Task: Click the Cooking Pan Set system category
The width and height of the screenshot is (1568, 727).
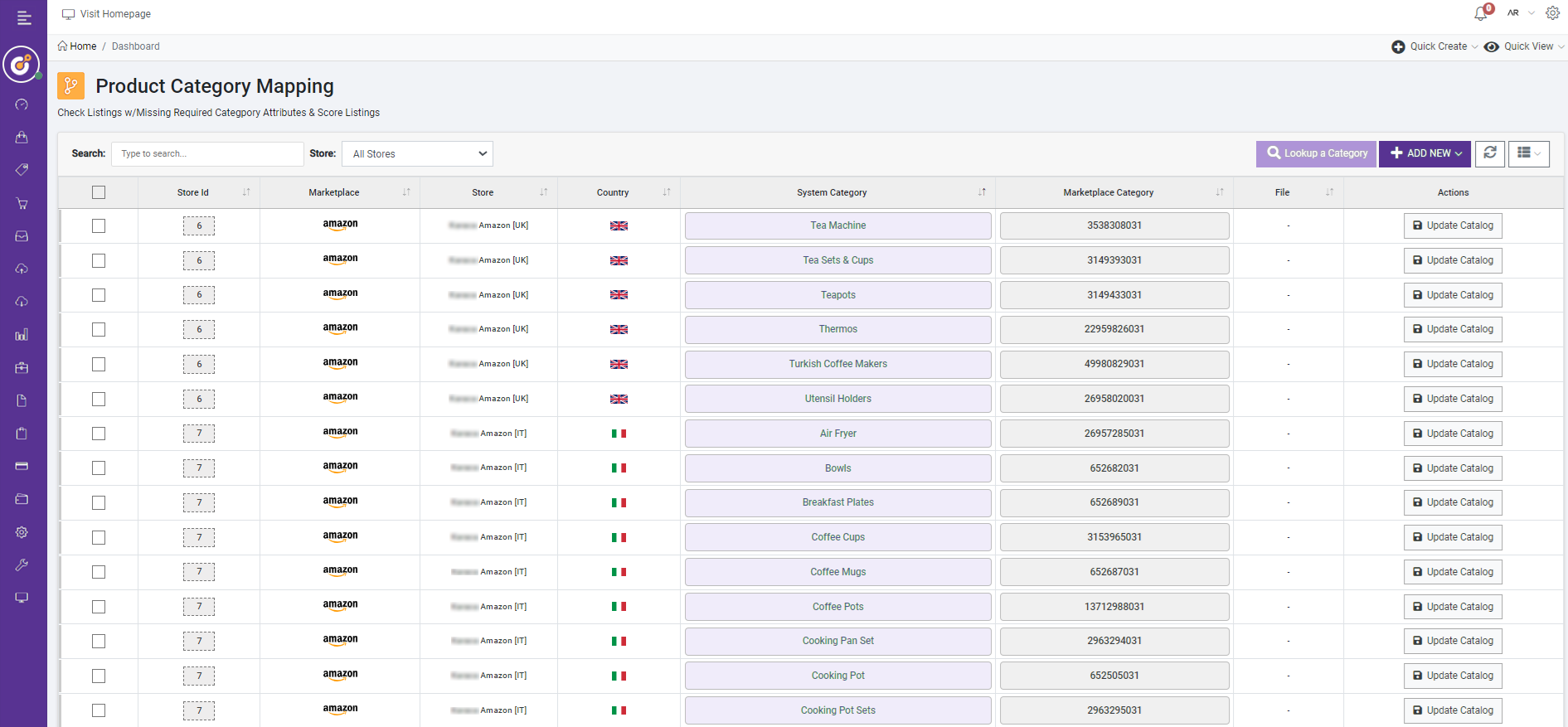Action: 837,641
